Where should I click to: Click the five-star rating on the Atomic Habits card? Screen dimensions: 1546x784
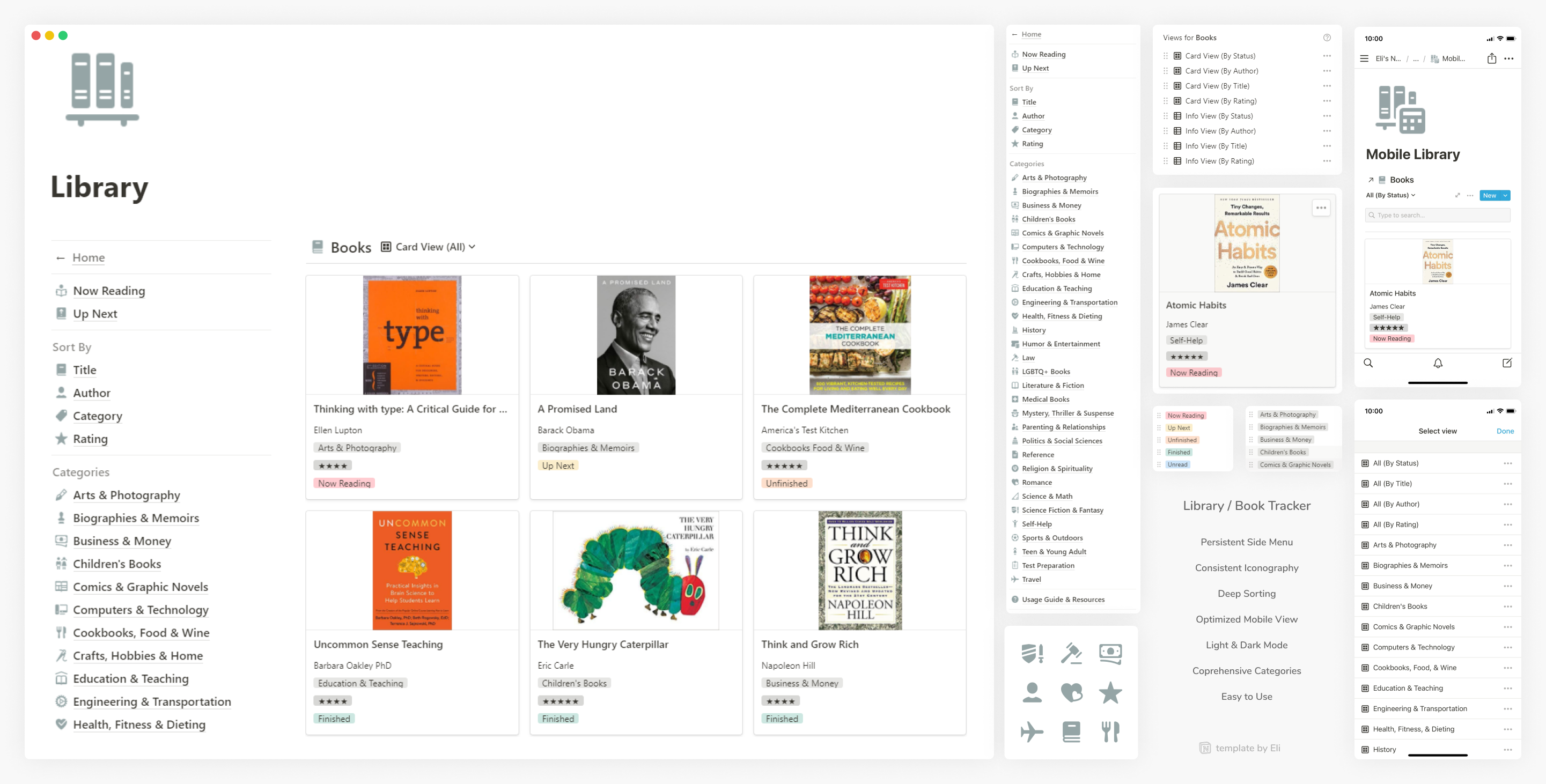point(1187,356)
